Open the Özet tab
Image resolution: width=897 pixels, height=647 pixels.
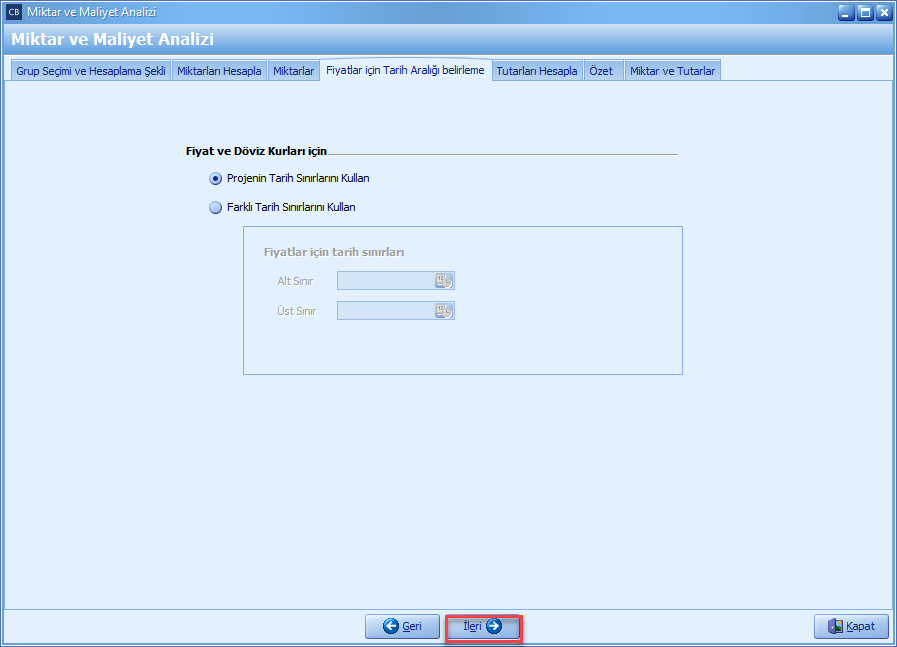coord(601,71)
